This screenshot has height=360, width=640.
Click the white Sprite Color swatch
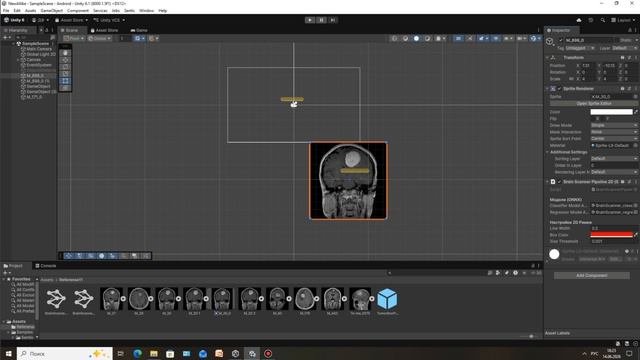click(611, 111)
